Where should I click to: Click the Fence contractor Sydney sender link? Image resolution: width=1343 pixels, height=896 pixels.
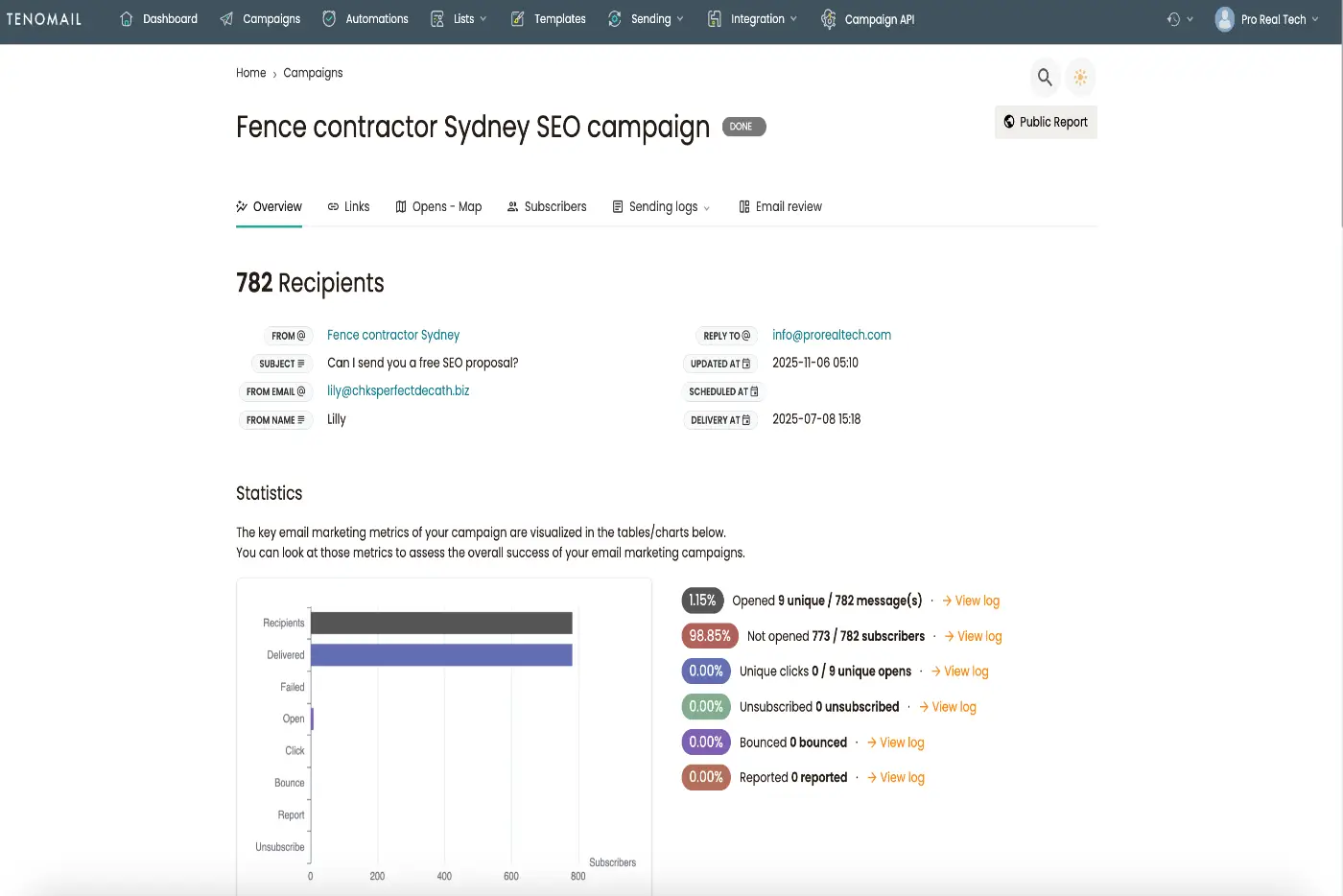(393, 335)
